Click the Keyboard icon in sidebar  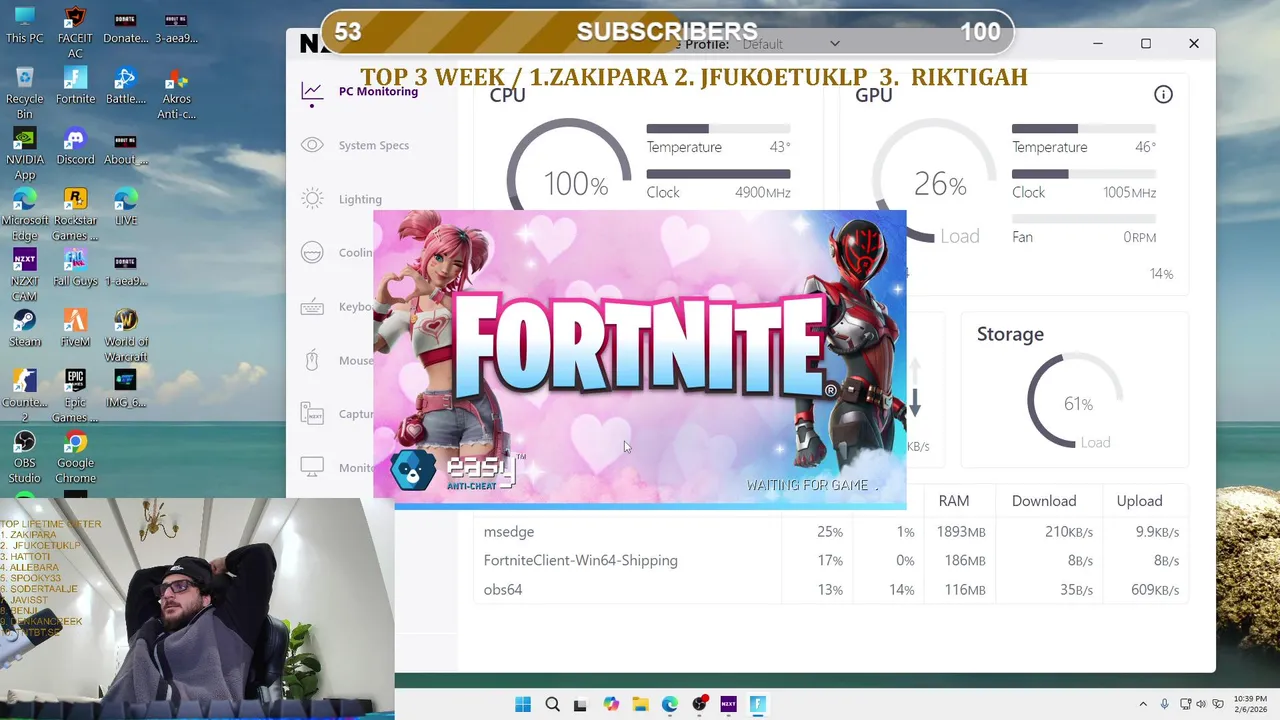pos(312,307)
